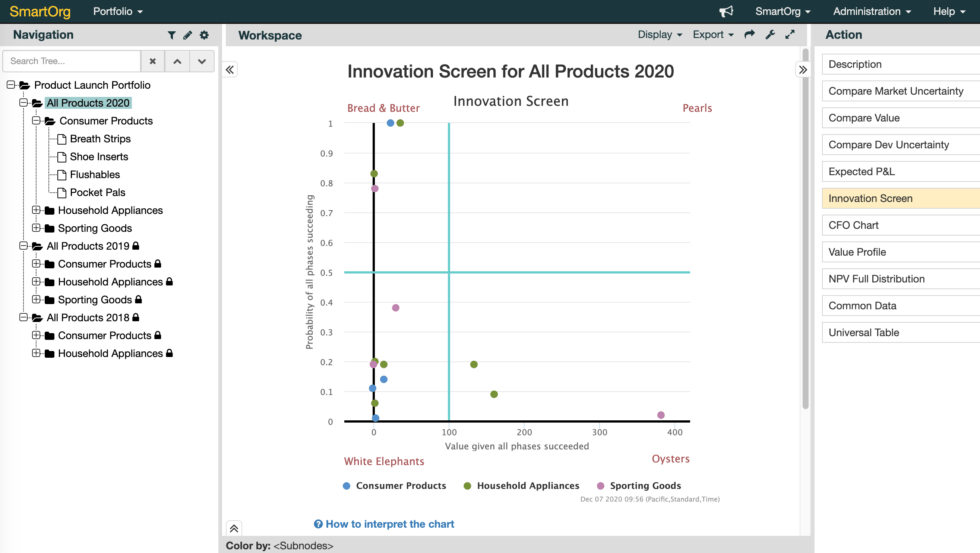Image resolution: width=980 pixels, height=553 pixels.
Task: Click the megaphone announcements icon
Action: 726,12
